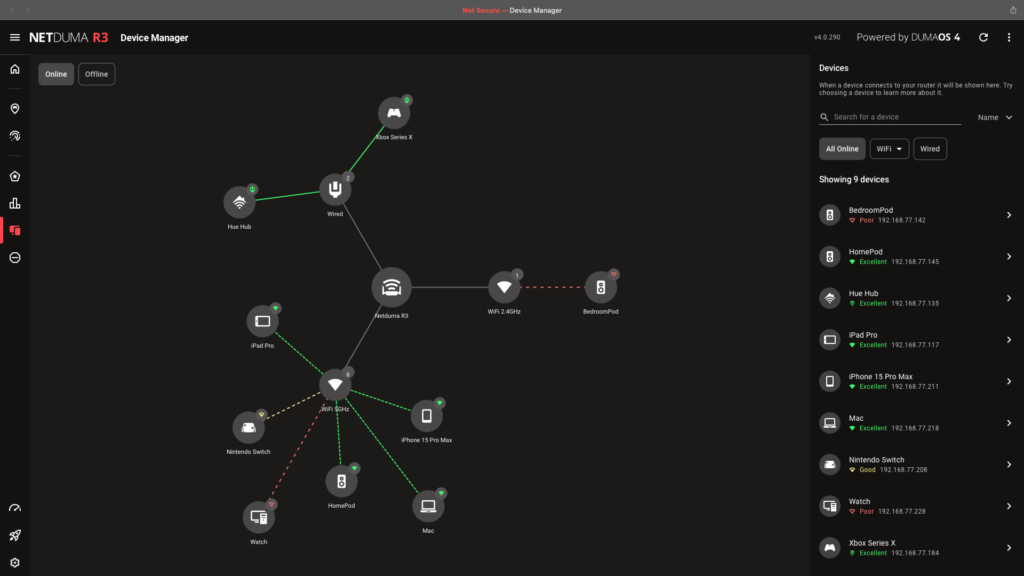Select the WiFi 2.4GHz node
Viewport: 1024px width, 576px height.
[504, 287]
